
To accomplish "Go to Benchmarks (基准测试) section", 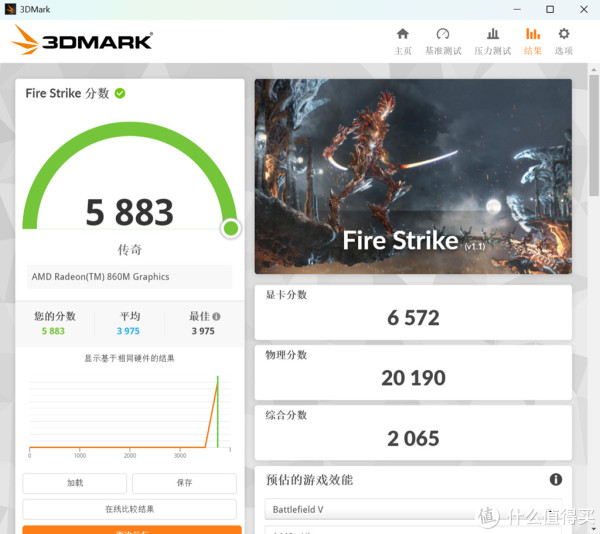I will [x=443, y=41].
